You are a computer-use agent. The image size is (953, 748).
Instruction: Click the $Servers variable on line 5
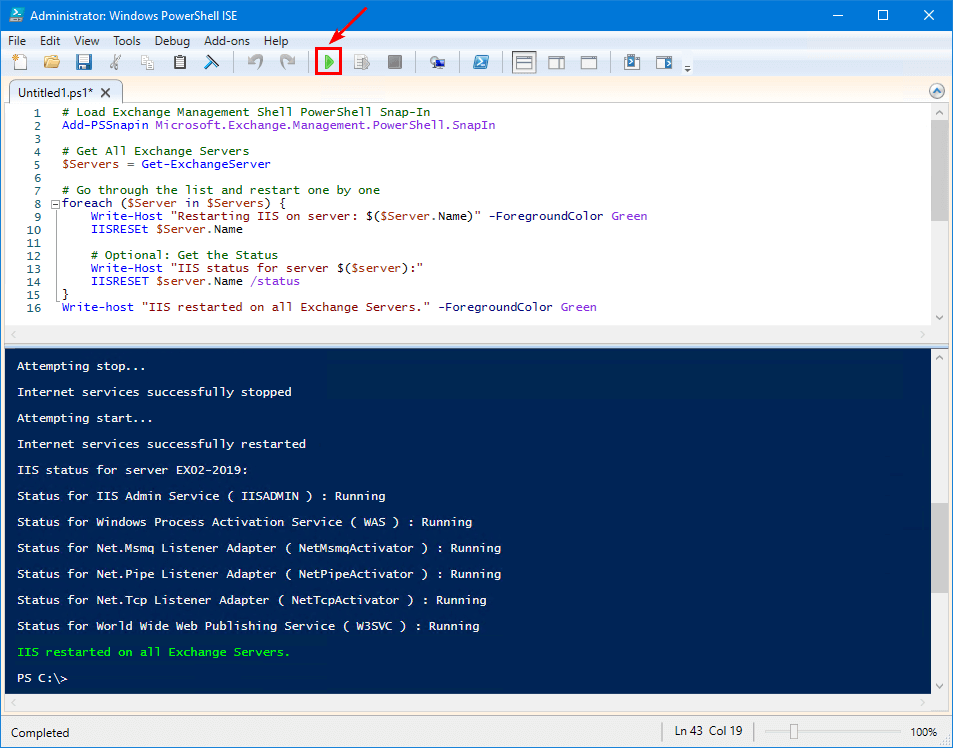[x=91, y=164]
